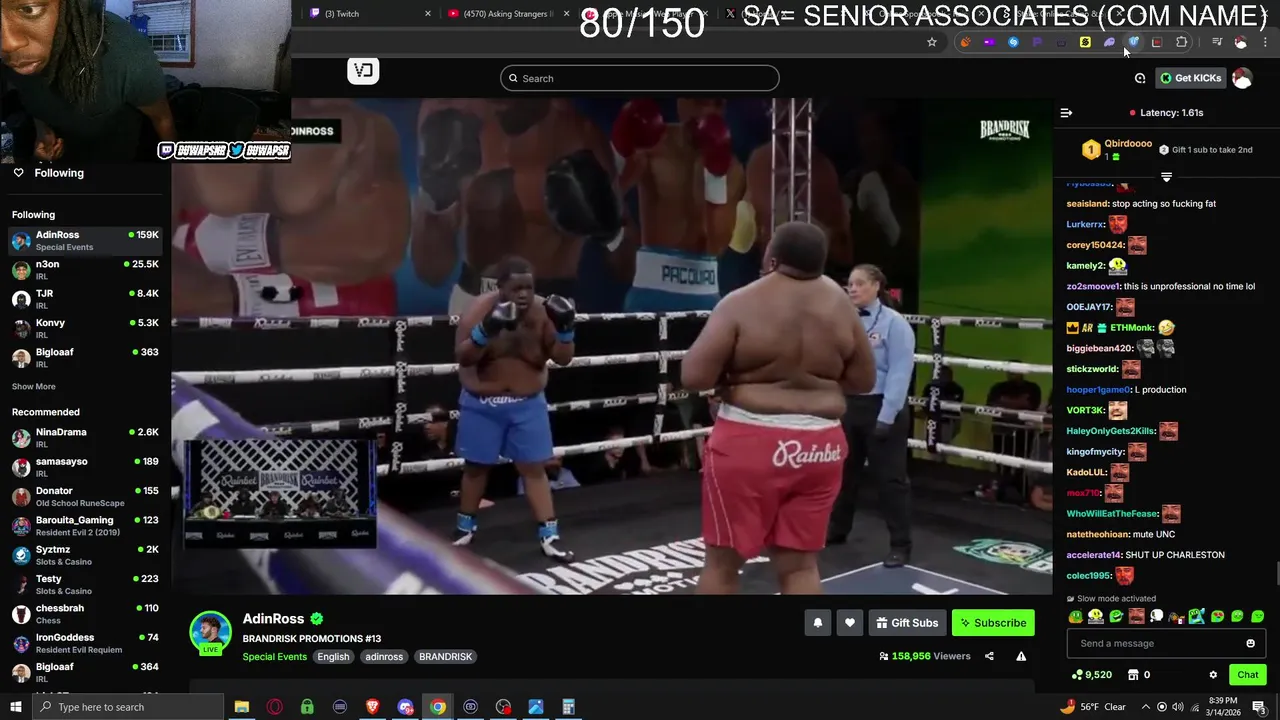1280x720 pixels.
Task: Open the purple P browser extension
Action: point(1037,42)
